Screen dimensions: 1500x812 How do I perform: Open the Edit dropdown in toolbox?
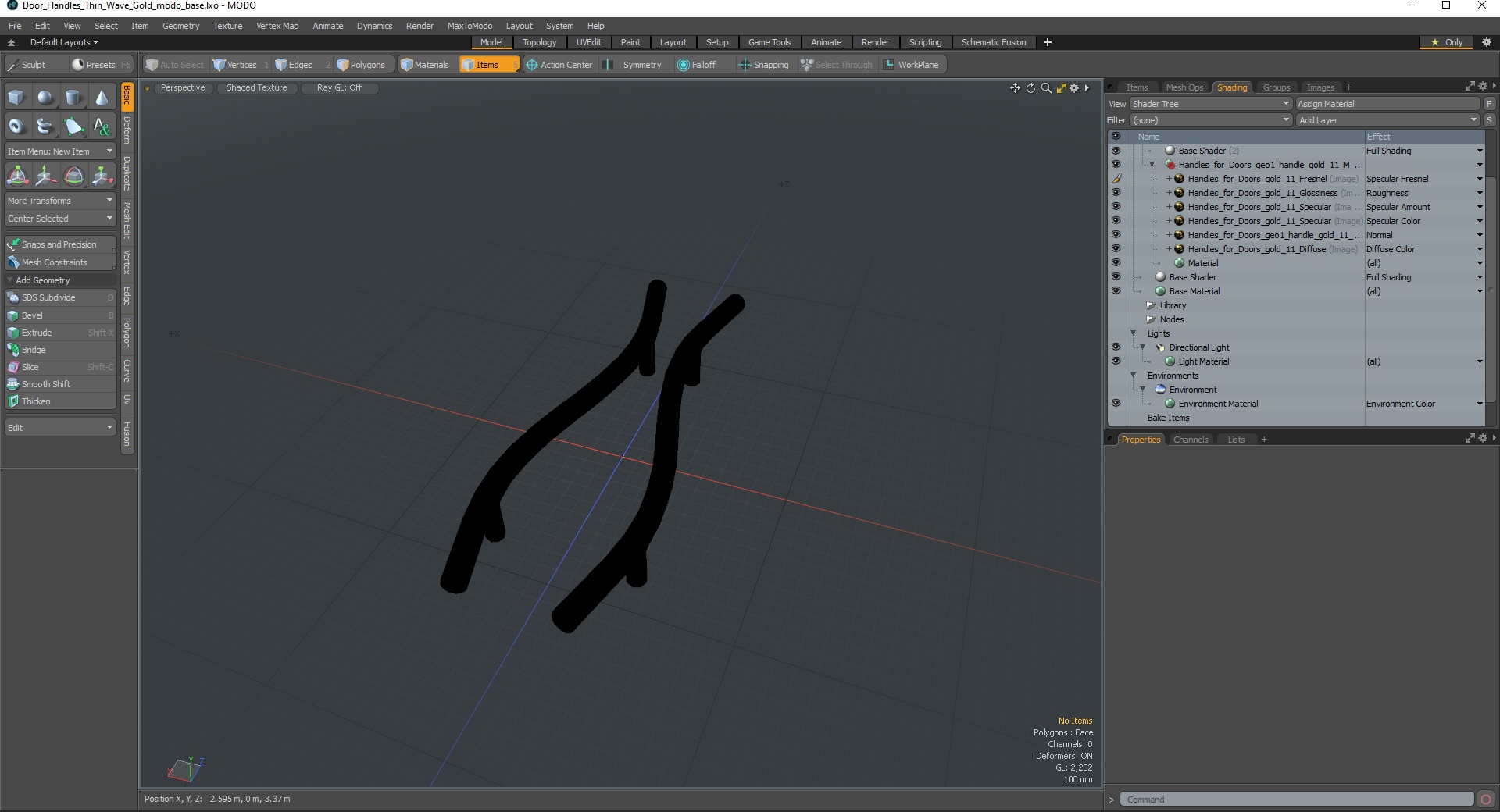point(60,428)
